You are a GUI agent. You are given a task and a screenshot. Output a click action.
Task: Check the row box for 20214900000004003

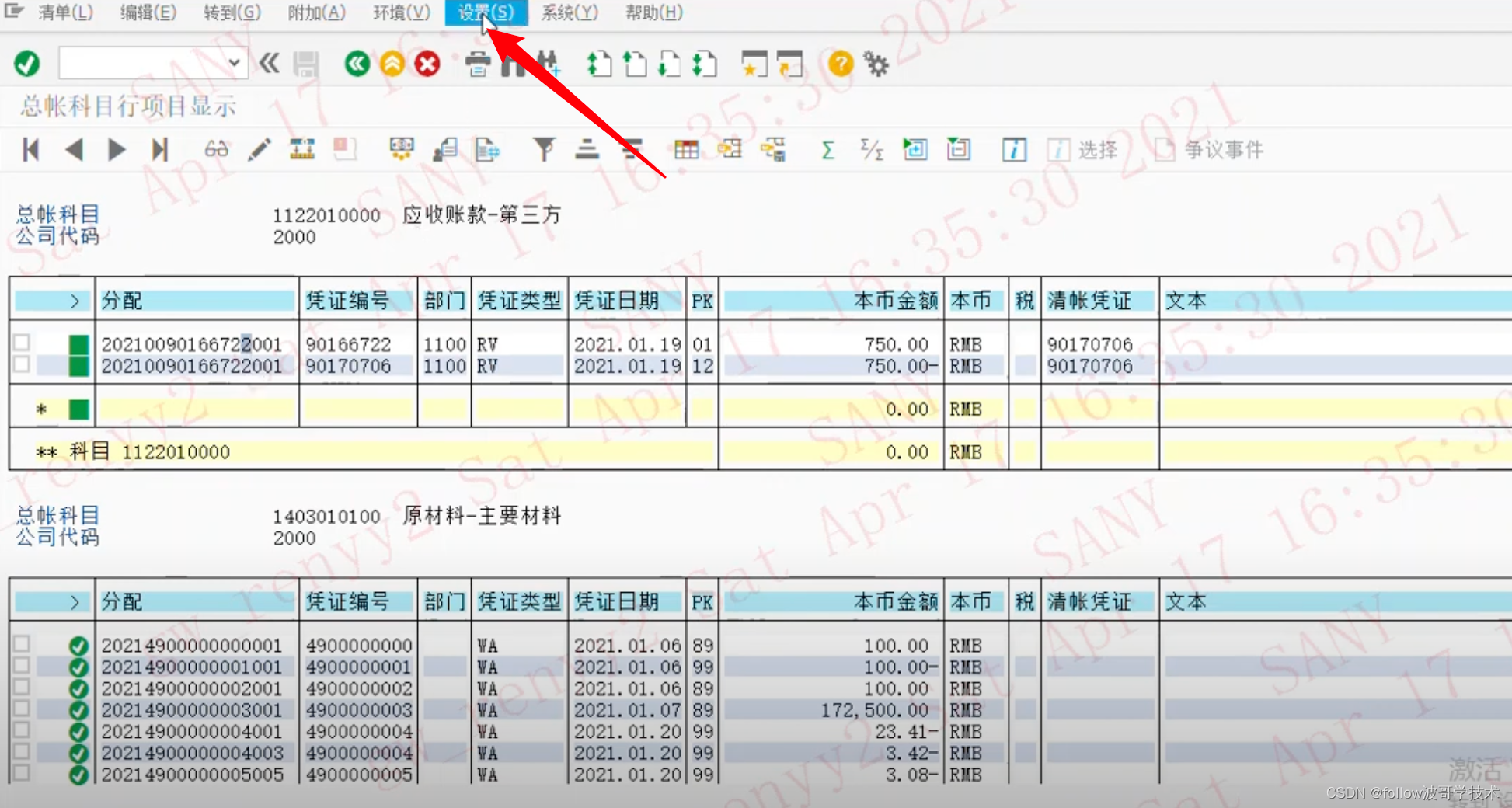(x=22, y=751)
